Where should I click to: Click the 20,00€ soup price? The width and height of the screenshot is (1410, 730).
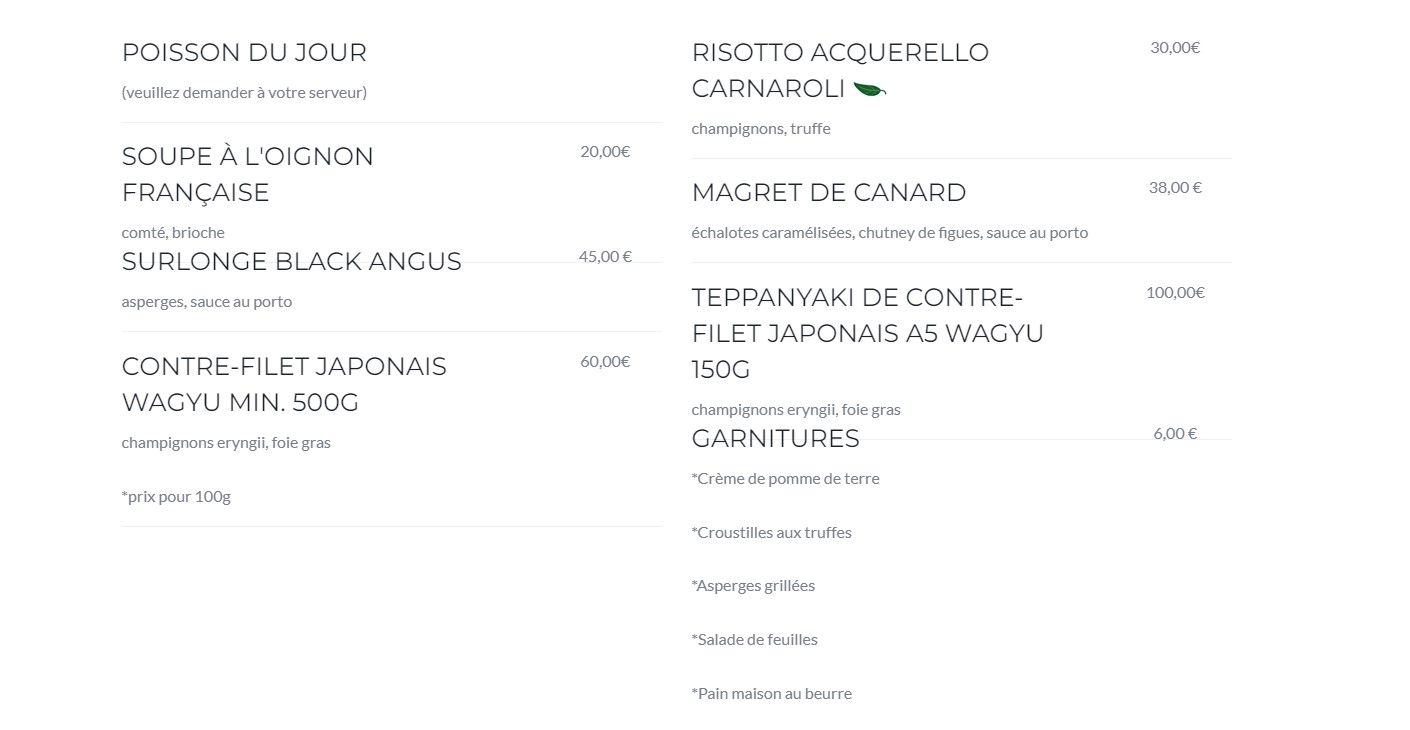click(x=605, y=152)
